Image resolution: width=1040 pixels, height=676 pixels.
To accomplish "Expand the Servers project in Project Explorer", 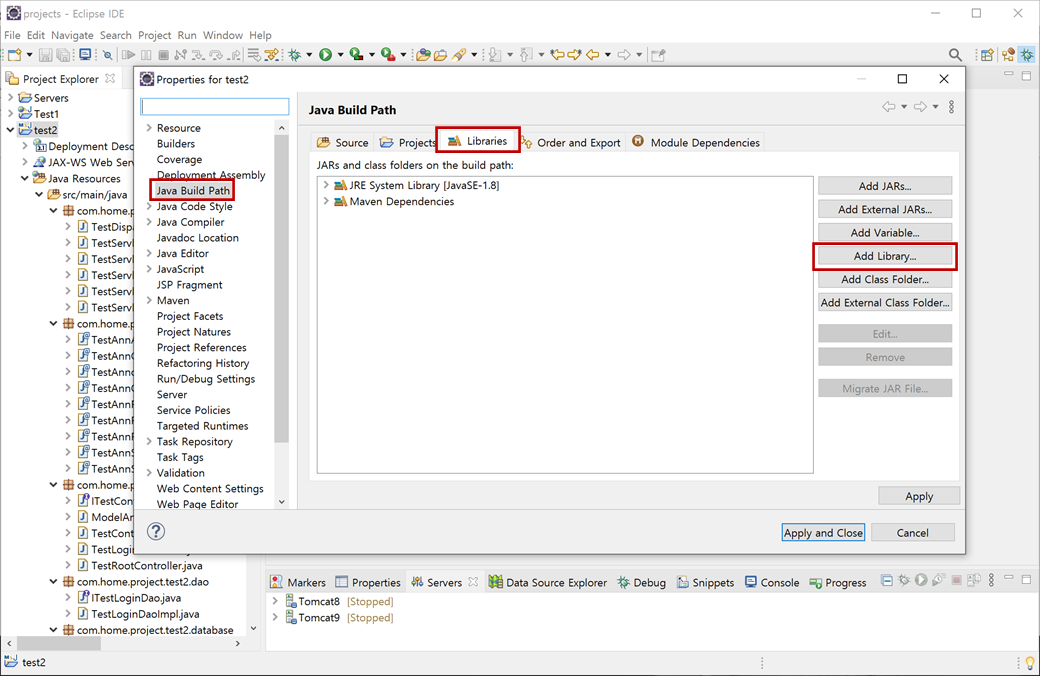I will click(11, 98).
